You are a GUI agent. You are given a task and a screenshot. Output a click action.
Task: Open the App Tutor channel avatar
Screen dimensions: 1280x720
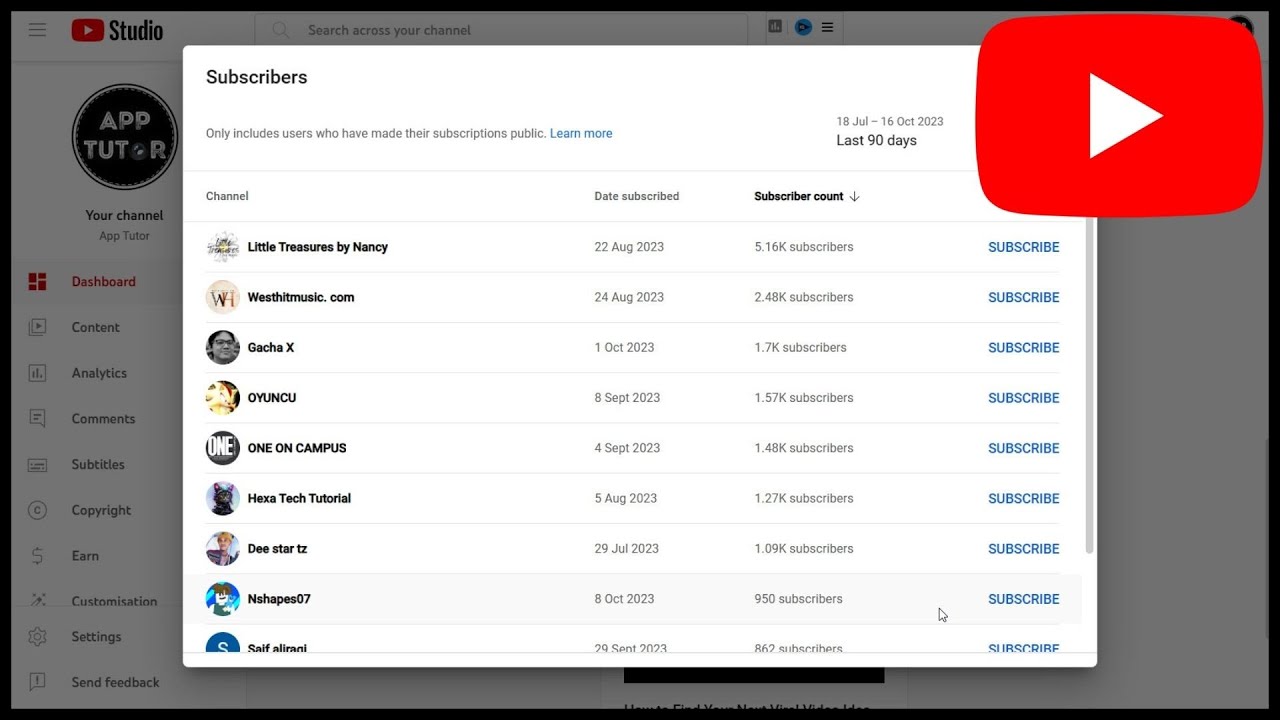click(125, 137)
